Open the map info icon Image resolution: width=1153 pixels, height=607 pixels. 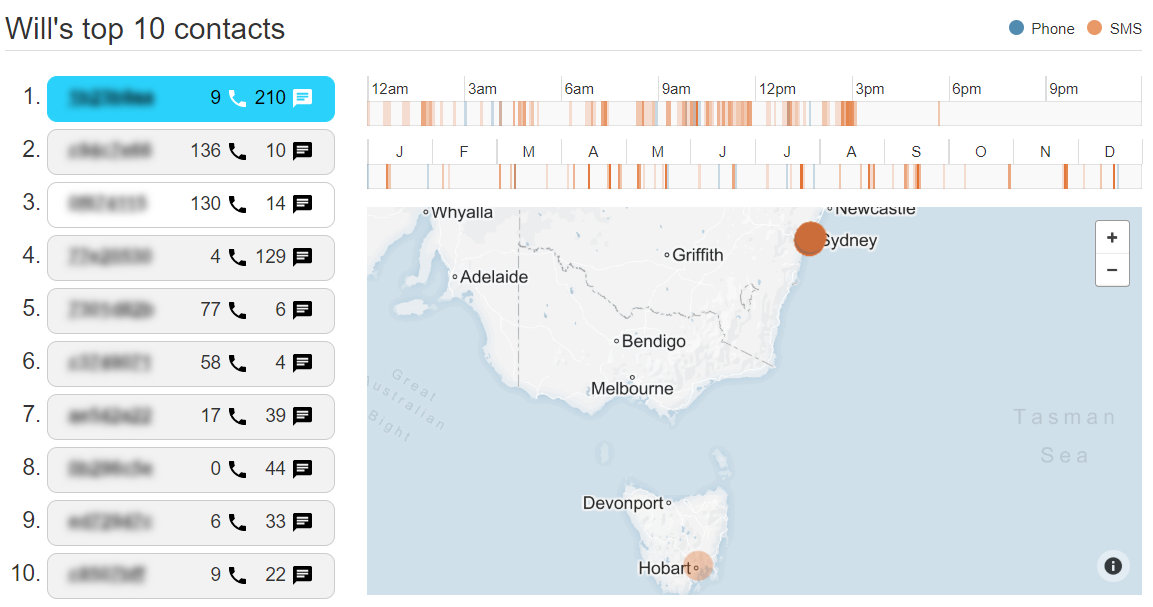coord(1113,565)
